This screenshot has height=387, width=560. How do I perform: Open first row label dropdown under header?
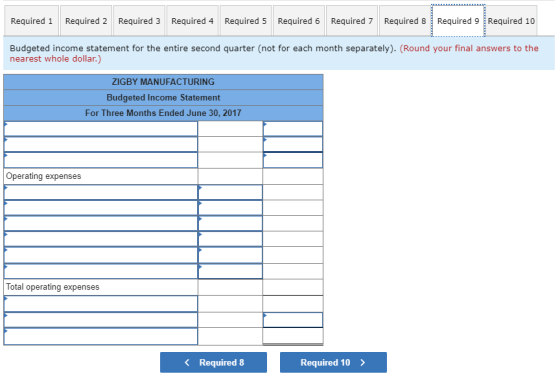101,129
